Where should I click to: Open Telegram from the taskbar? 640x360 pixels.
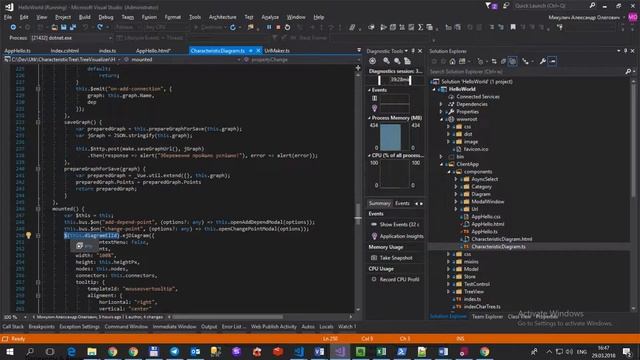pyautogui.click(x=174, y=351)
